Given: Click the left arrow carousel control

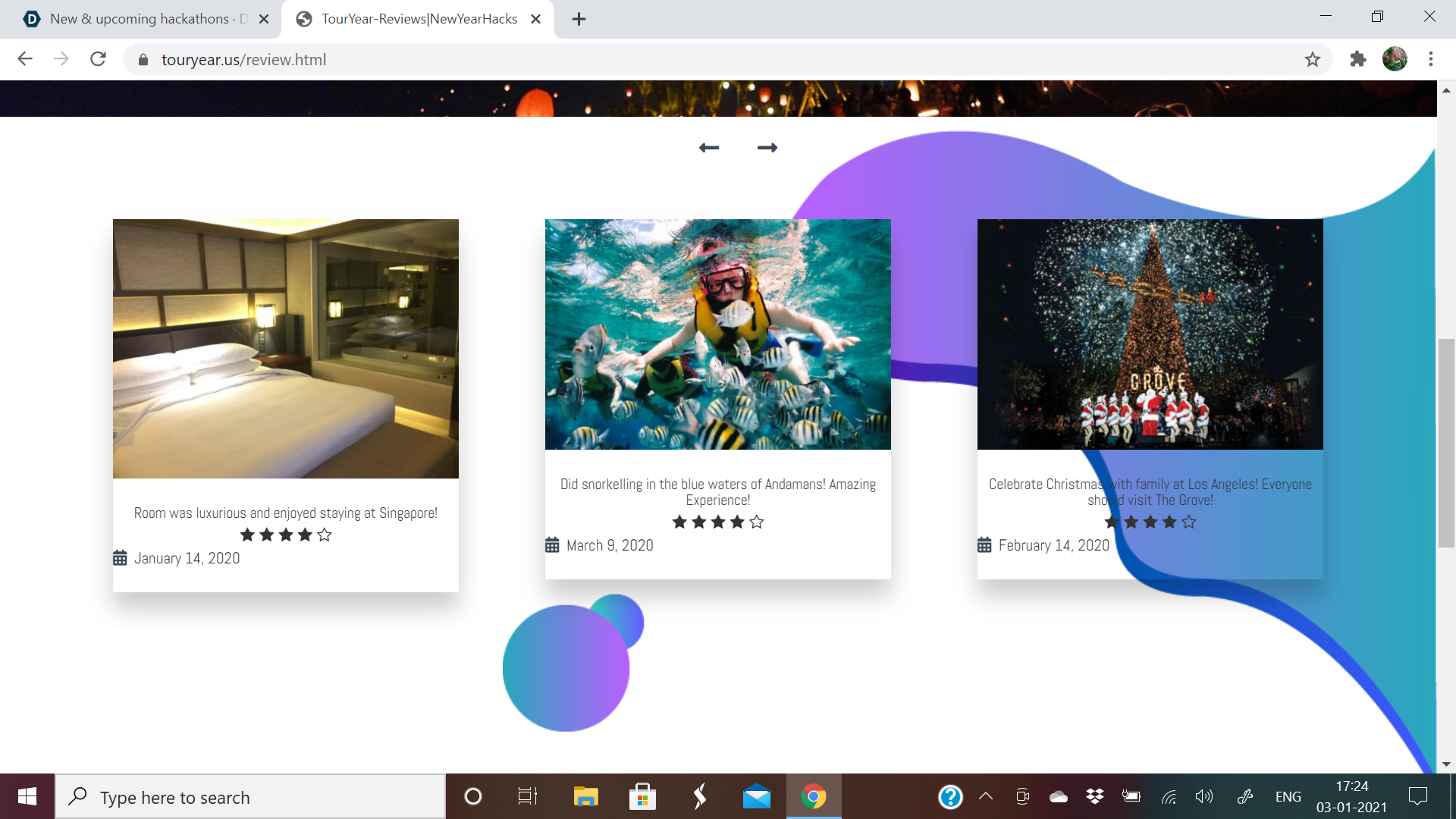Looking at the screenshot, I should click(x=708, y=147).
